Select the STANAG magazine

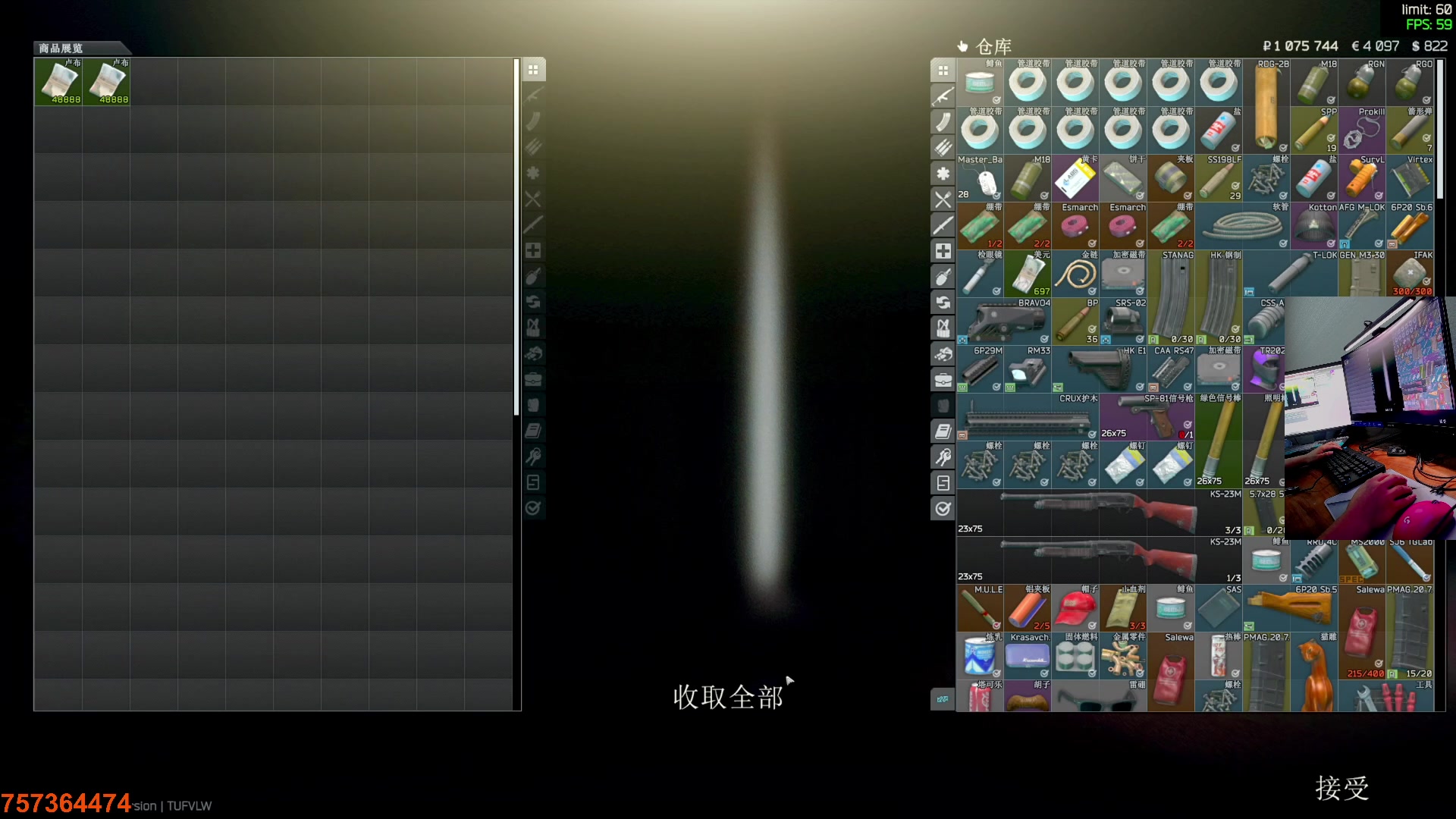click(1171, 298)
